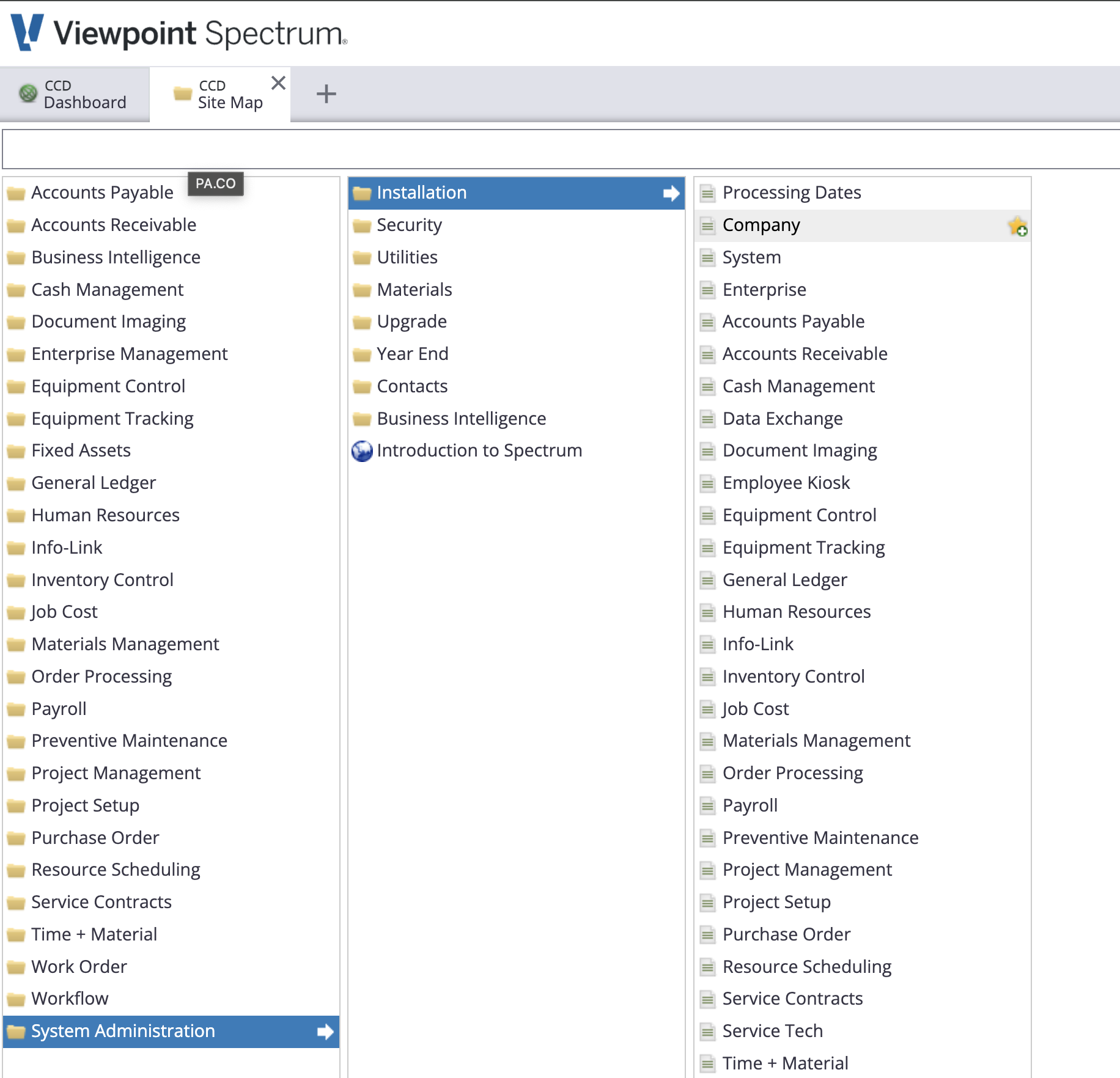This screenshot has width=1120, height=1078.
Task: Open Business Intelligence under System Administration
Action: click(x=517, y=419)
